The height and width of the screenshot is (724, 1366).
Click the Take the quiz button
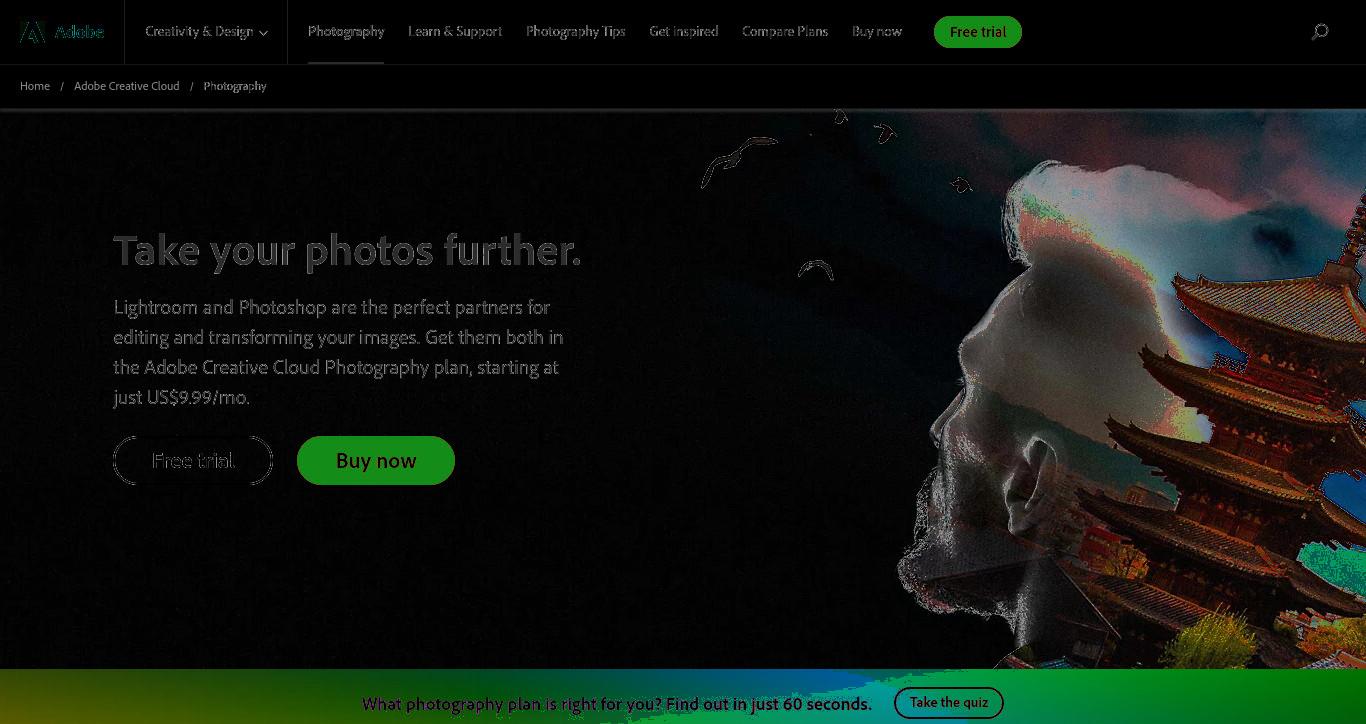click(949, 703)
